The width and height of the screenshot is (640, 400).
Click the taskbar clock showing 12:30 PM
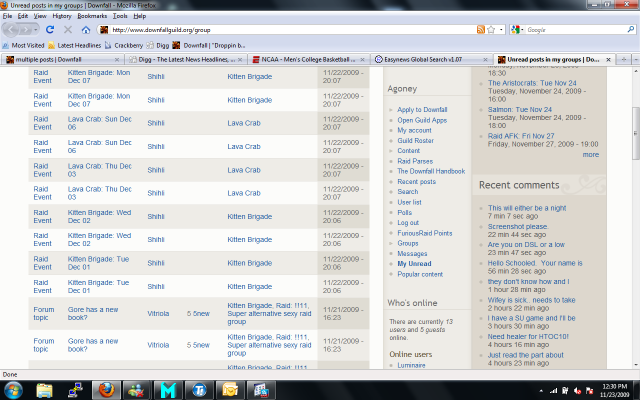coord(615,390)
